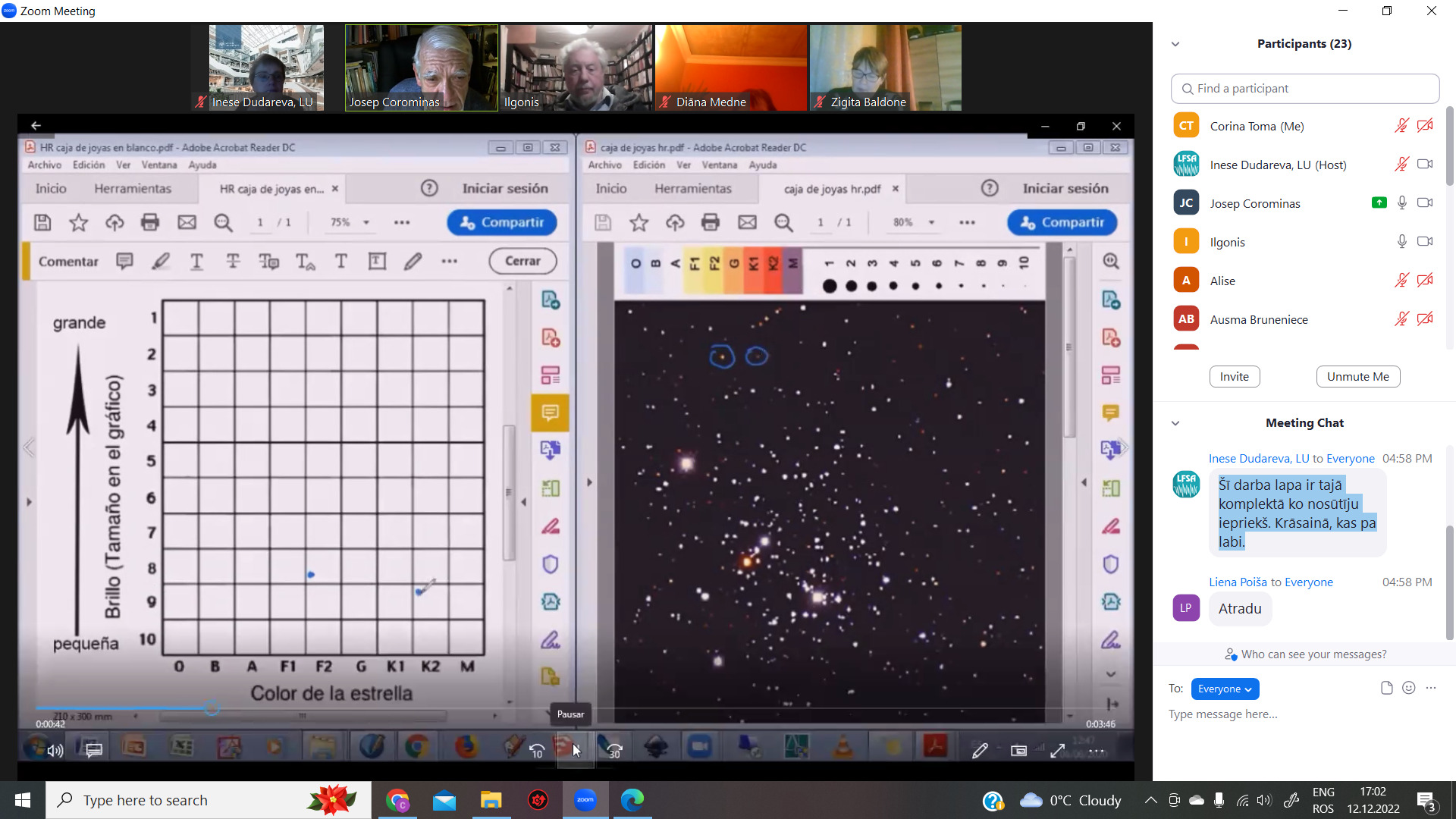Image resolution: width=1456 pixels, height=819 pixels.
Task: Collapse the Participants panel chevron
Action: 1175,44
